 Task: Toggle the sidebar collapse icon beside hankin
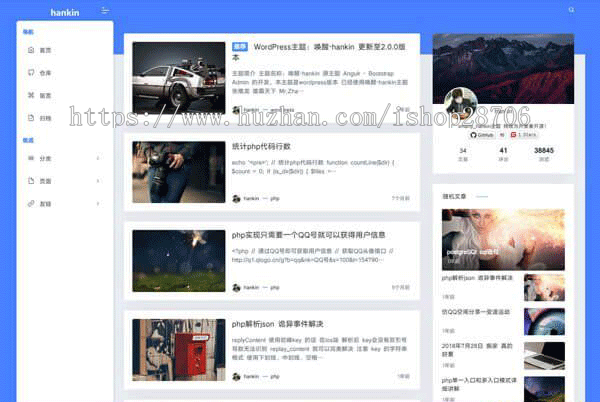(105, 11)
